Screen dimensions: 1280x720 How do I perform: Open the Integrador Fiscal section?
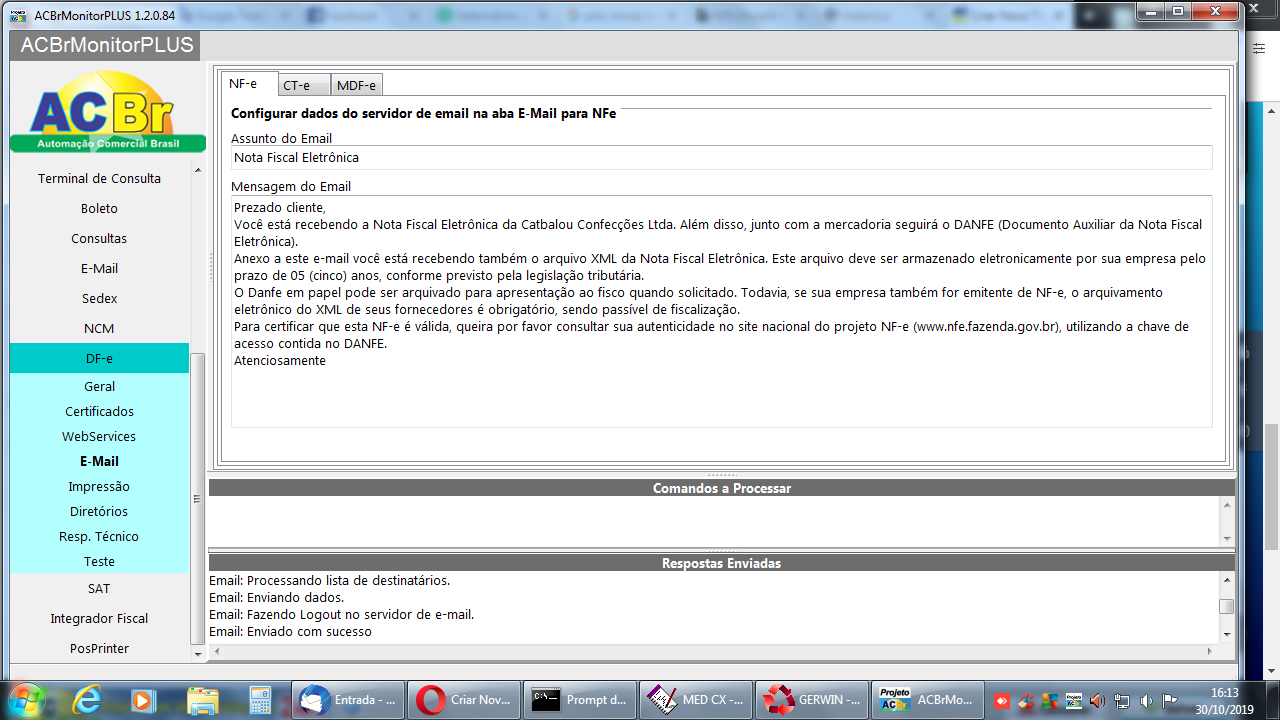99,618
